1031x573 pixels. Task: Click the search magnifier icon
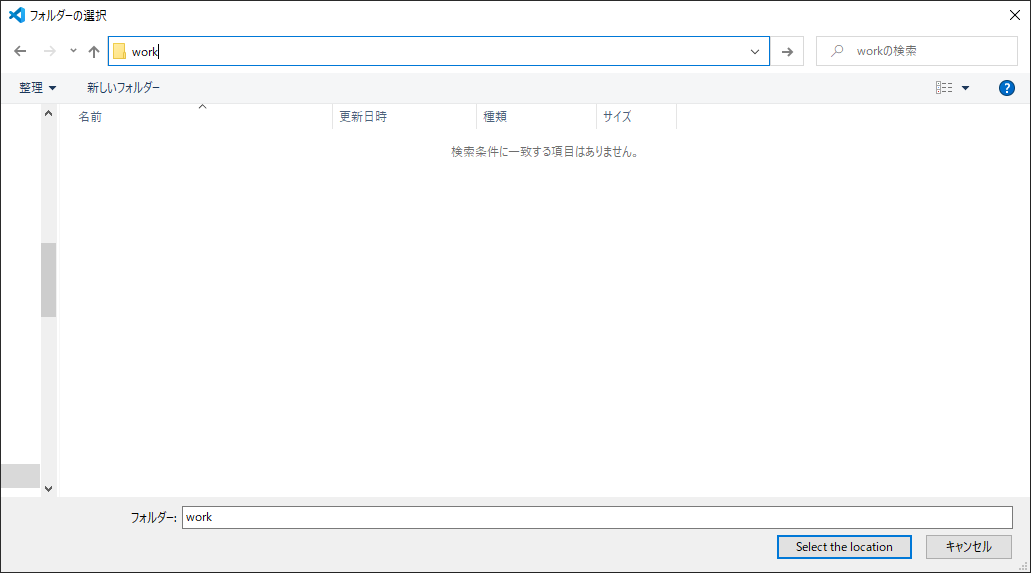tap(837, 51)
